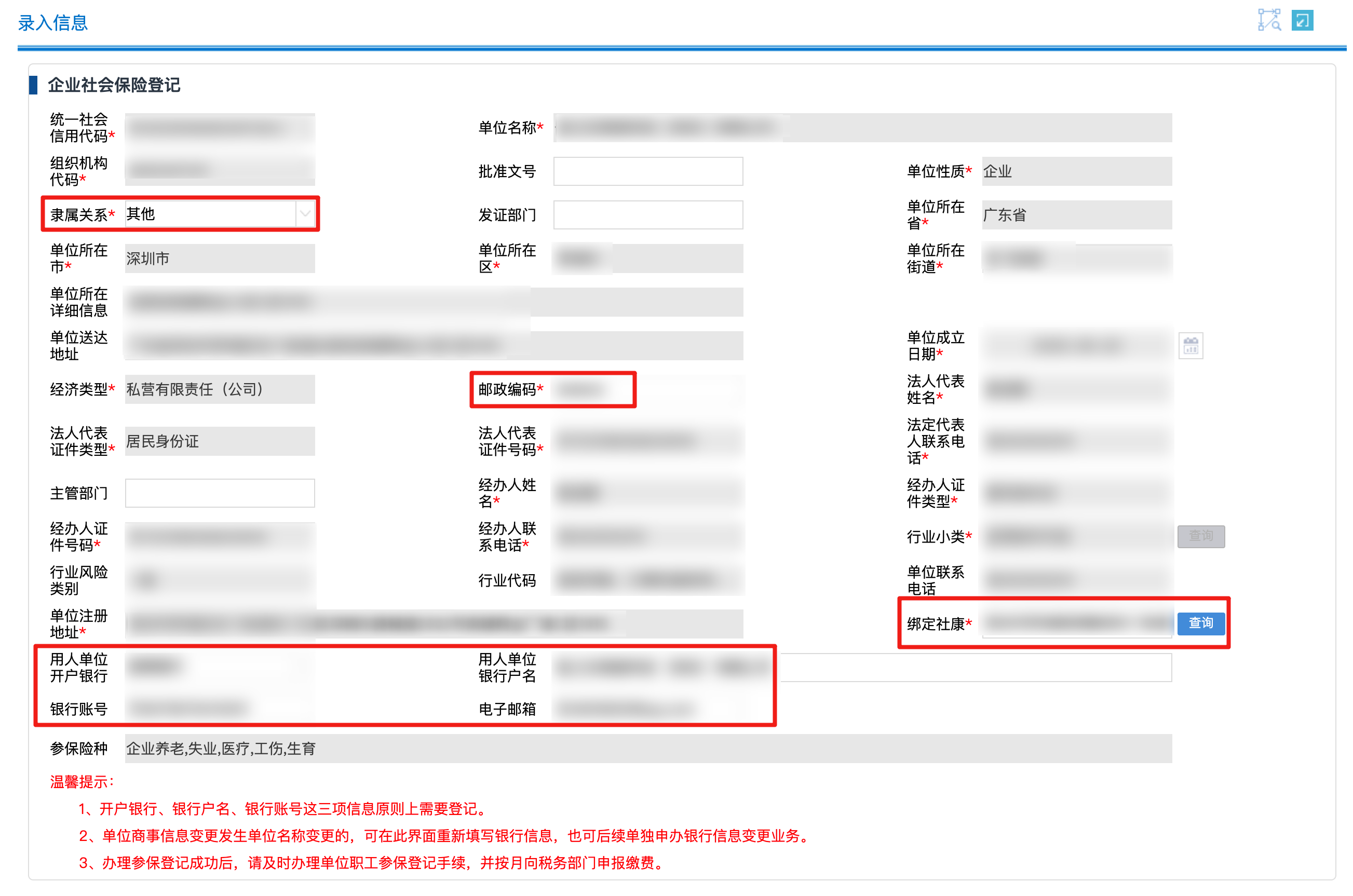Click the region-select search icon at top right
The height and width of the screenshot is (896, 1353).
[1268, 21]
